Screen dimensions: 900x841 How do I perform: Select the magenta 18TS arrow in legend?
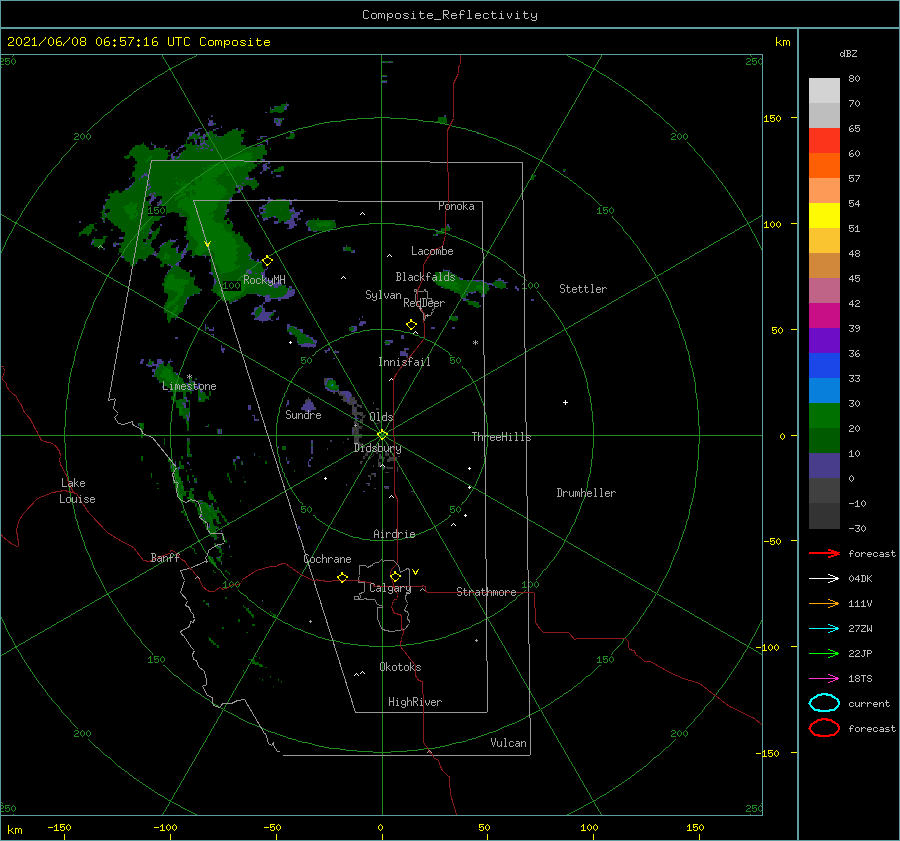point(824,679)
